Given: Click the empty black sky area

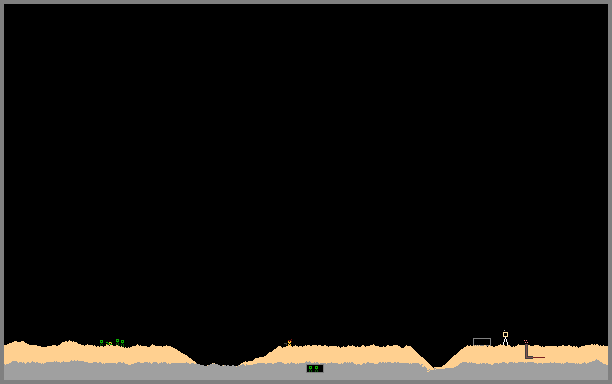Looking at the screenshot, I should [306, 168].
